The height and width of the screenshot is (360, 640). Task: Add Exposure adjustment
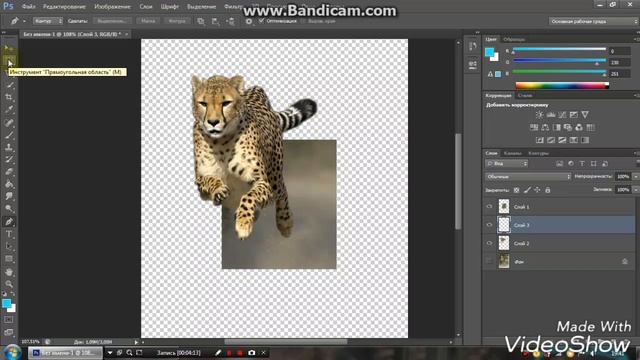(x=574, y=115)
